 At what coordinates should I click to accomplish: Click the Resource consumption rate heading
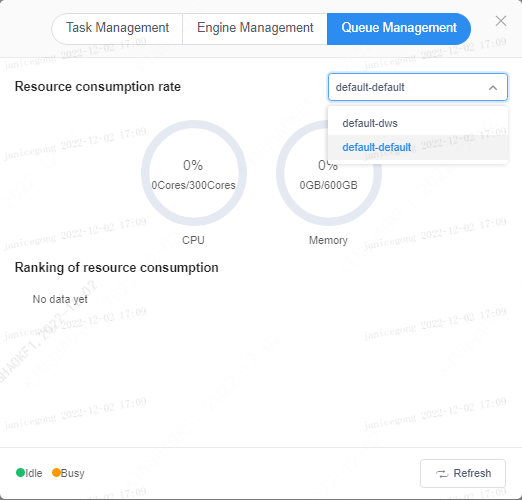98,87
